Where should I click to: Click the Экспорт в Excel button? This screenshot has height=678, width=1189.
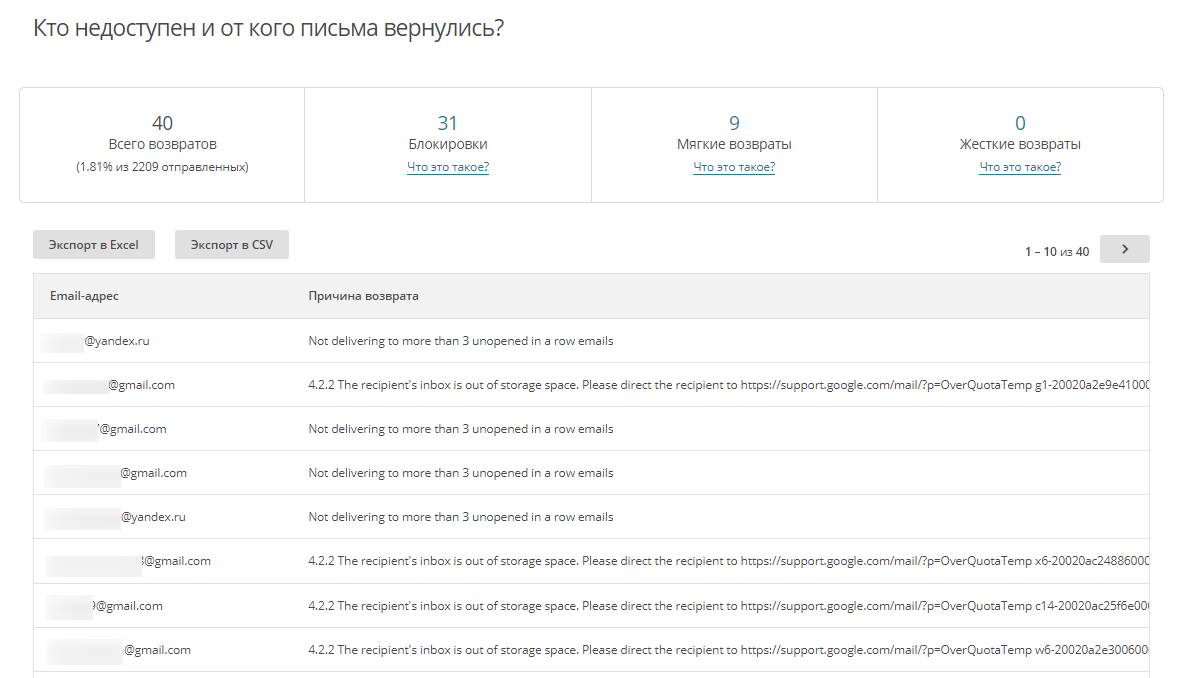pyautogui.click(x=94, y=245)
